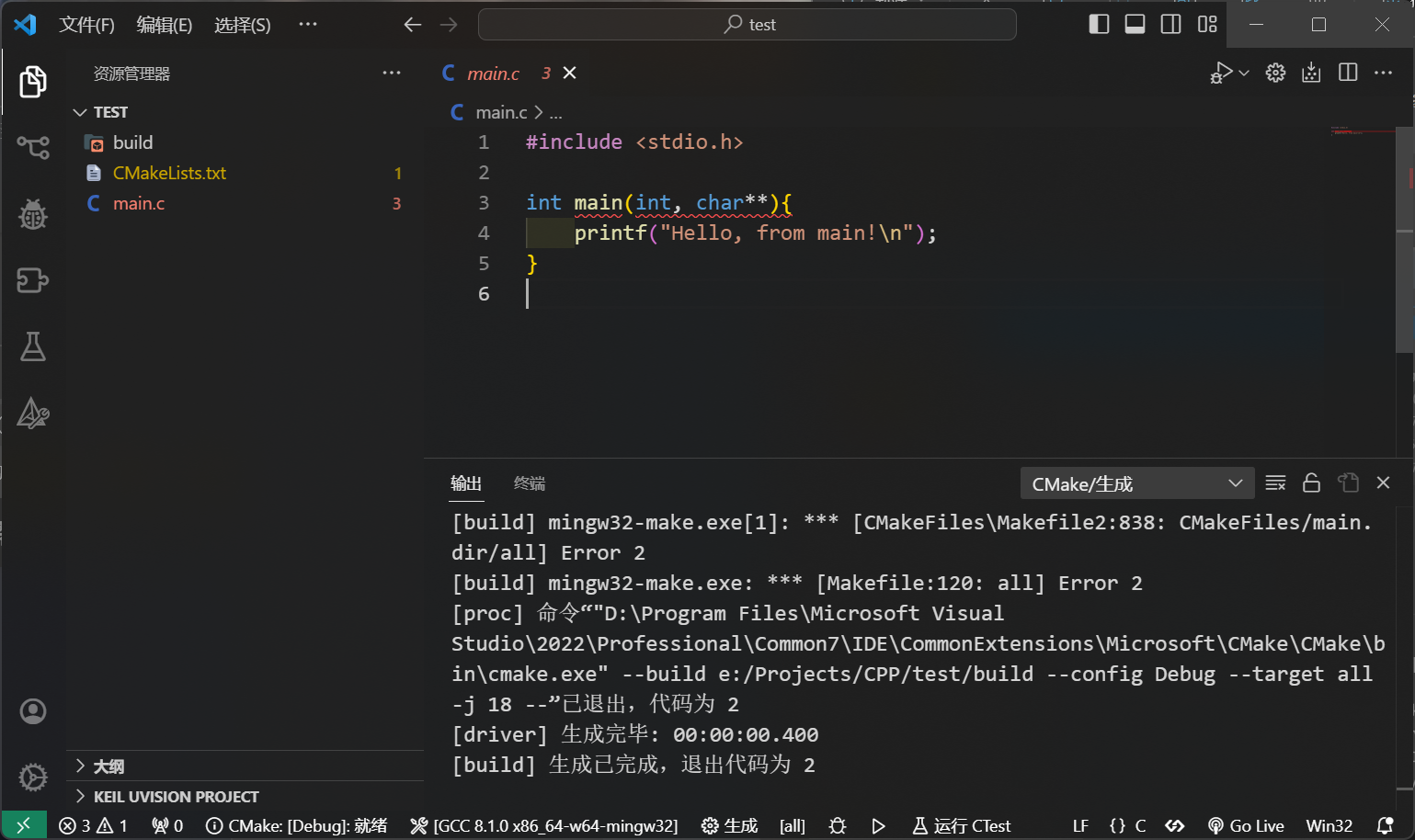This screenshot has height=840, width=1415.
Task: Expand the KEIL UVISION PROJECT section
Action: (80, 797)
